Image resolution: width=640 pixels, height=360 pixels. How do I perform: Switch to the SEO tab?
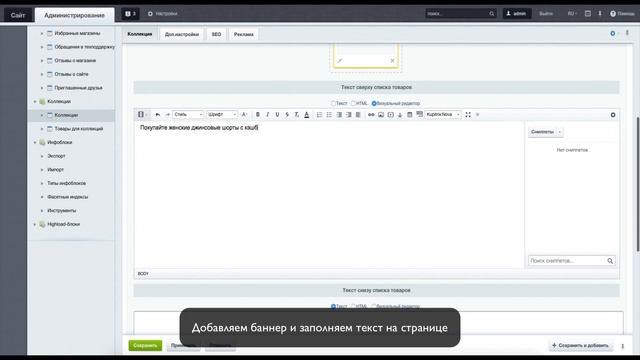pos(216,34)
